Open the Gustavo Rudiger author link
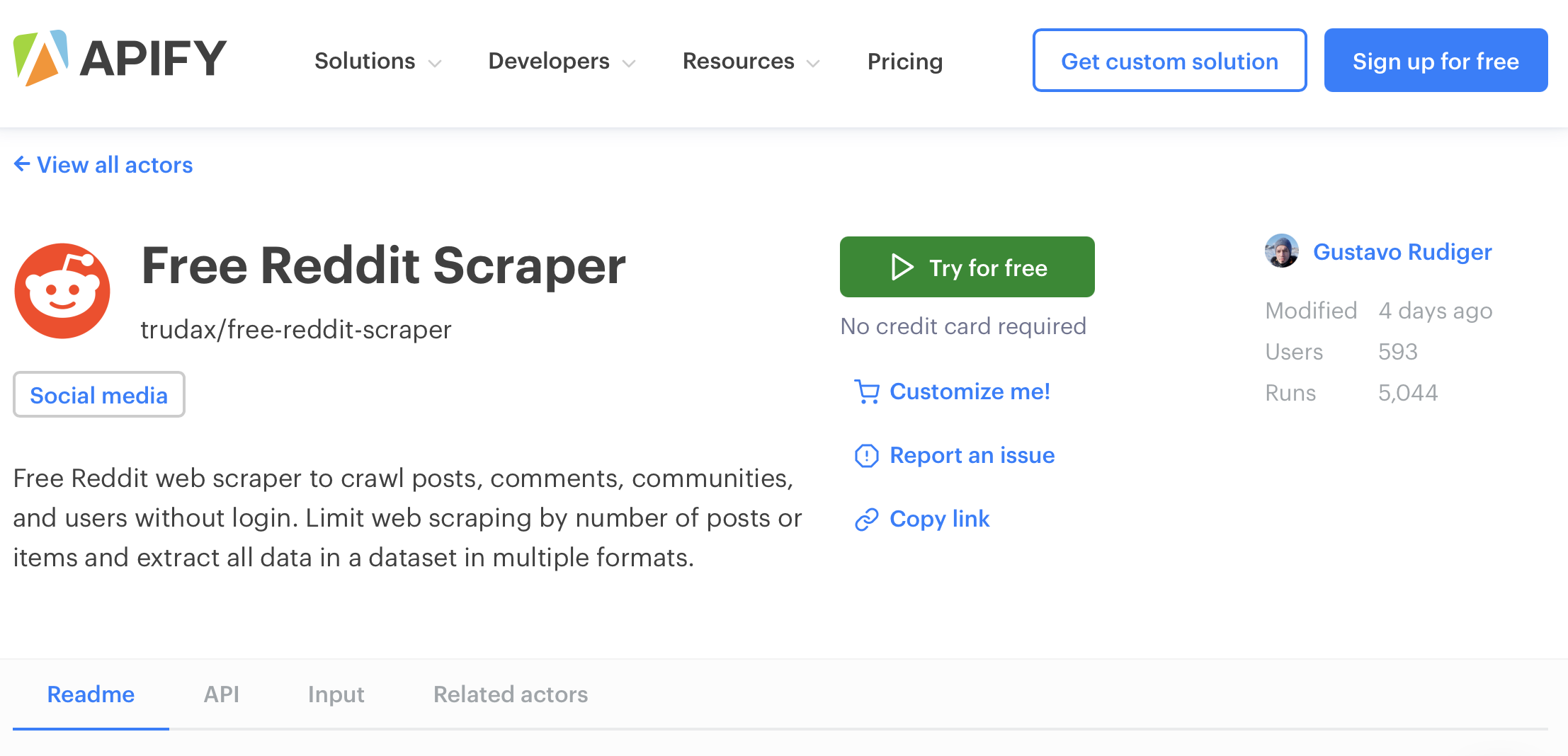This screenshot has height=756, width=1568. point(1402,252)
